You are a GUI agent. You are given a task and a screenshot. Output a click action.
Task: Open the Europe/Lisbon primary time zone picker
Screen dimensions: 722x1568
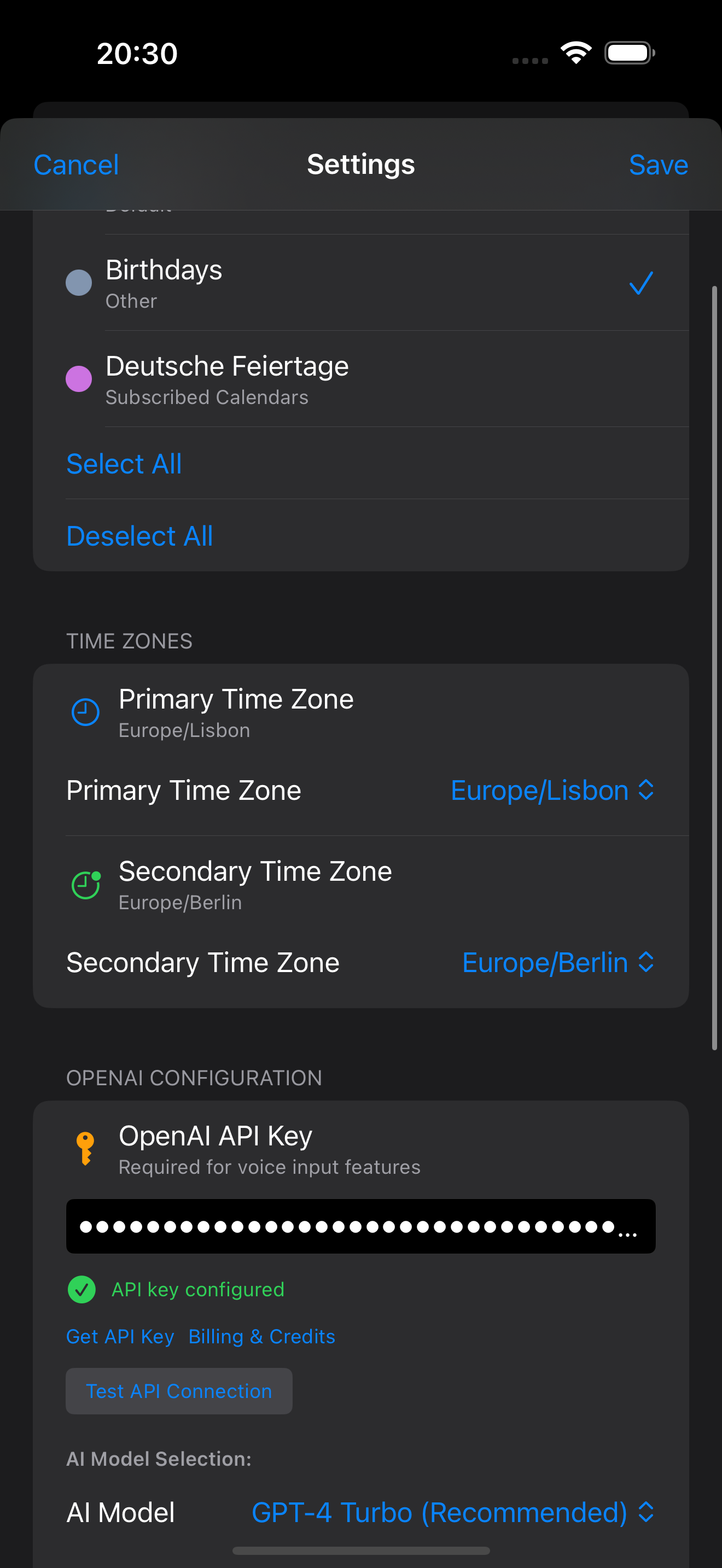tap(551, 791)
